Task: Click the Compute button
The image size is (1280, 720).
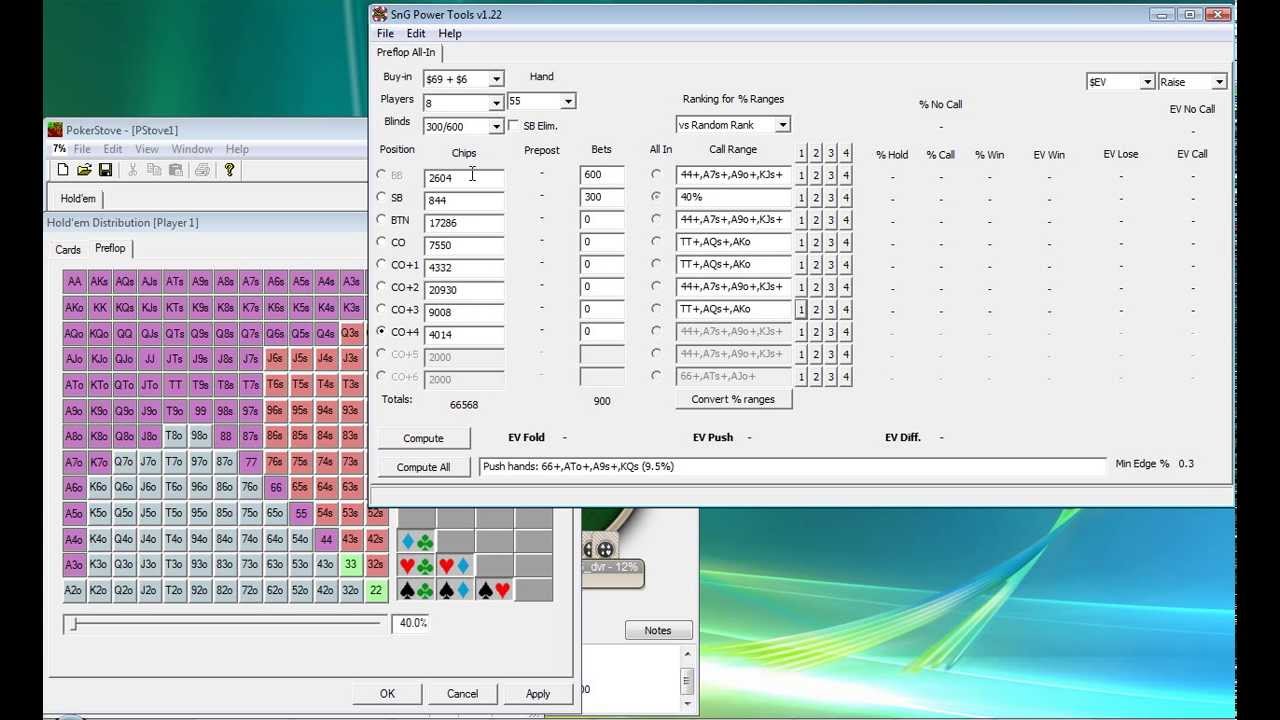Action: coord(423,438)
